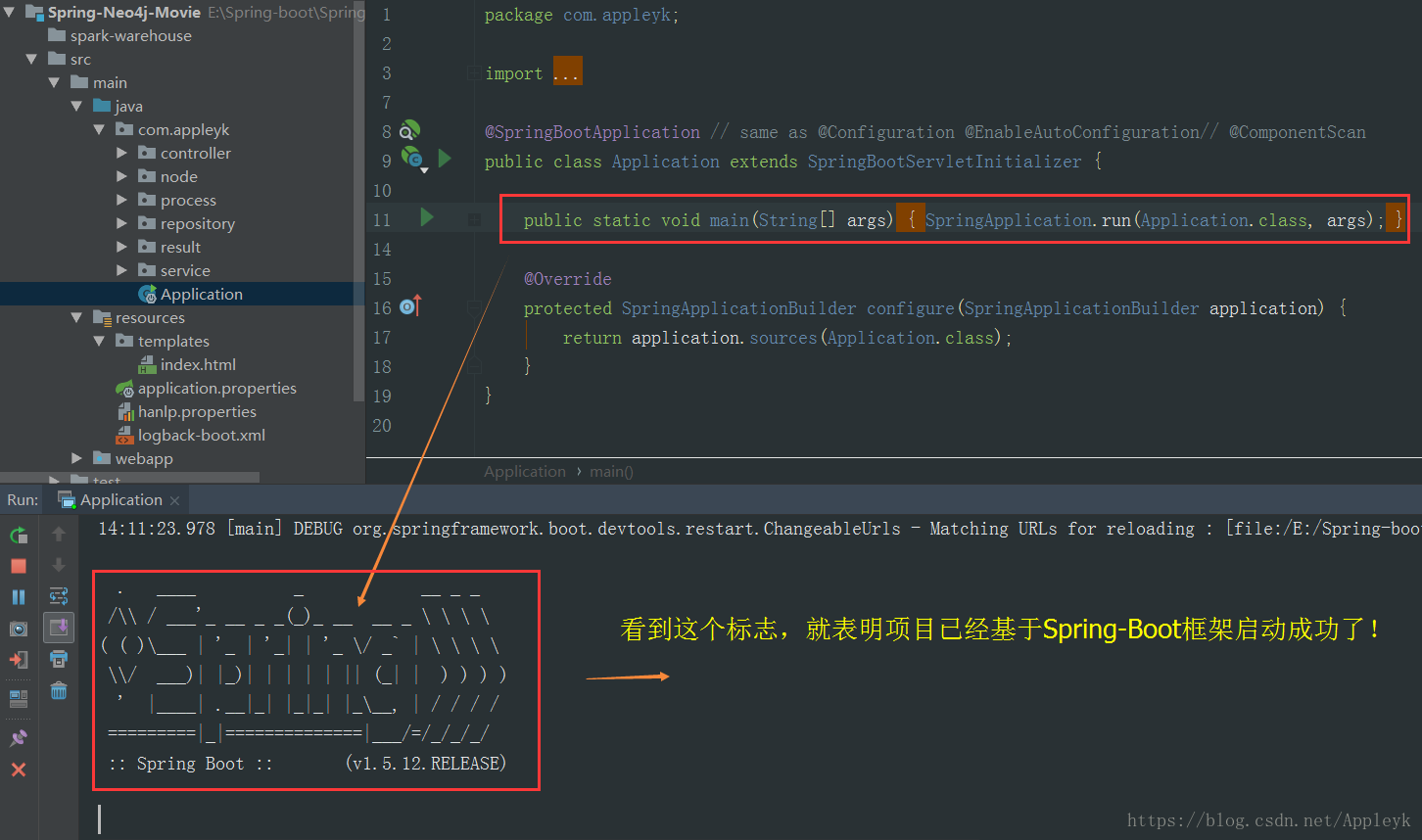Dump threads using the camera icon
Image resolution: width=1422 pixels, height=840 pixels.
point(19,629)
